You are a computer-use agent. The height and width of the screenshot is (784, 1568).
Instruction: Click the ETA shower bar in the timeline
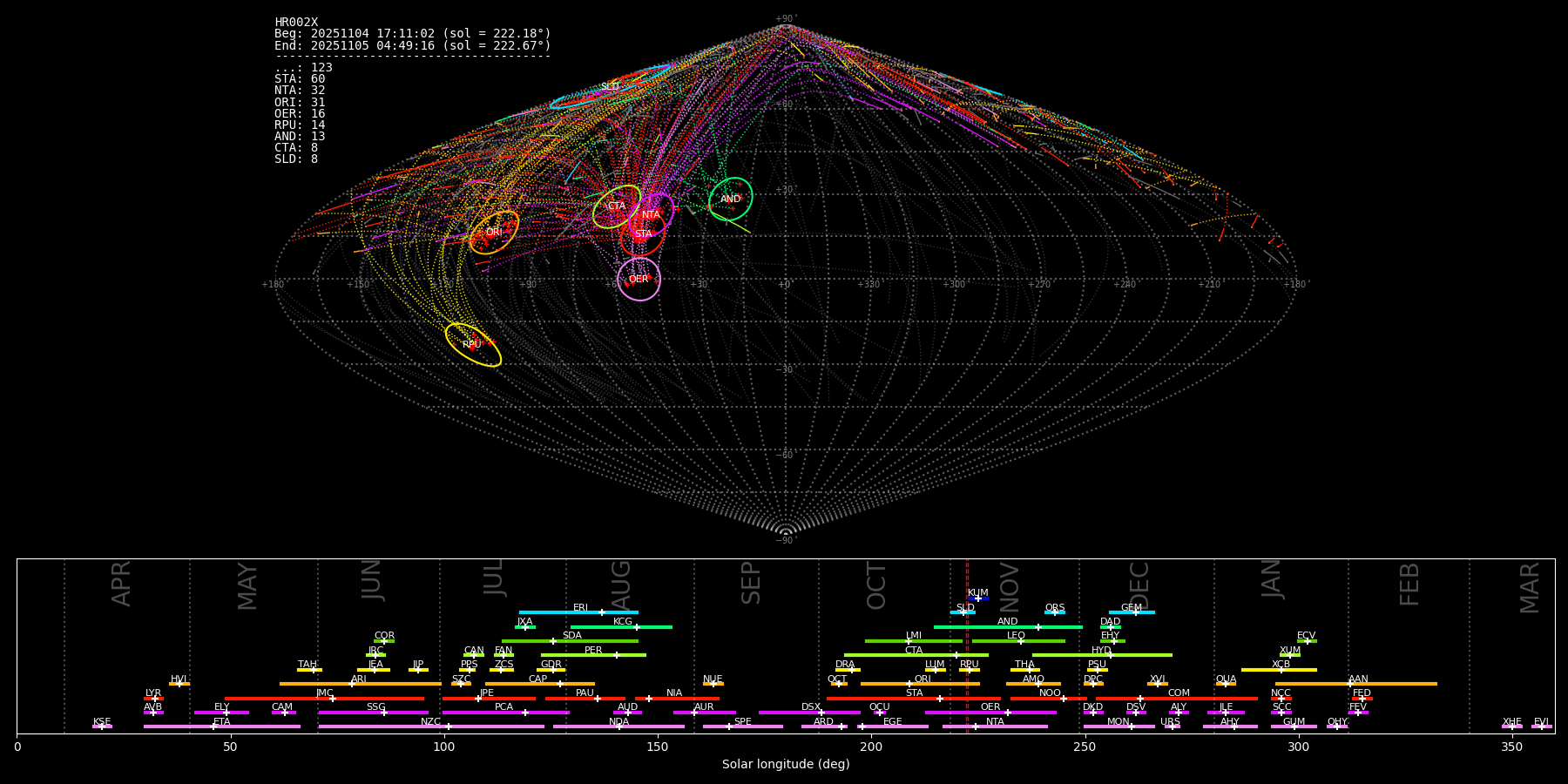pos(222,727)
